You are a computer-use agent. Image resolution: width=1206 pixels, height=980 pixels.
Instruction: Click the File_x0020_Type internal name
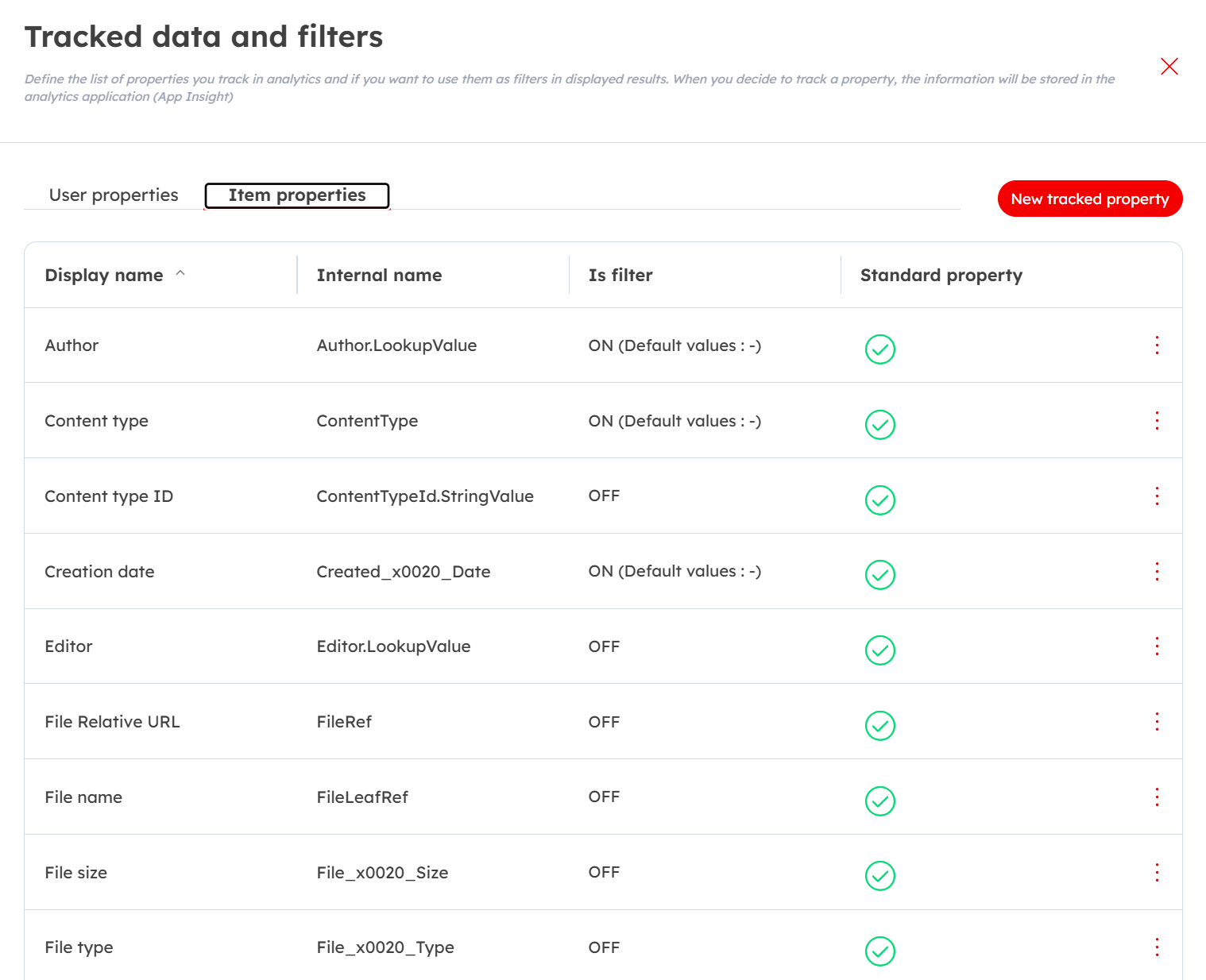coord(385,947)
